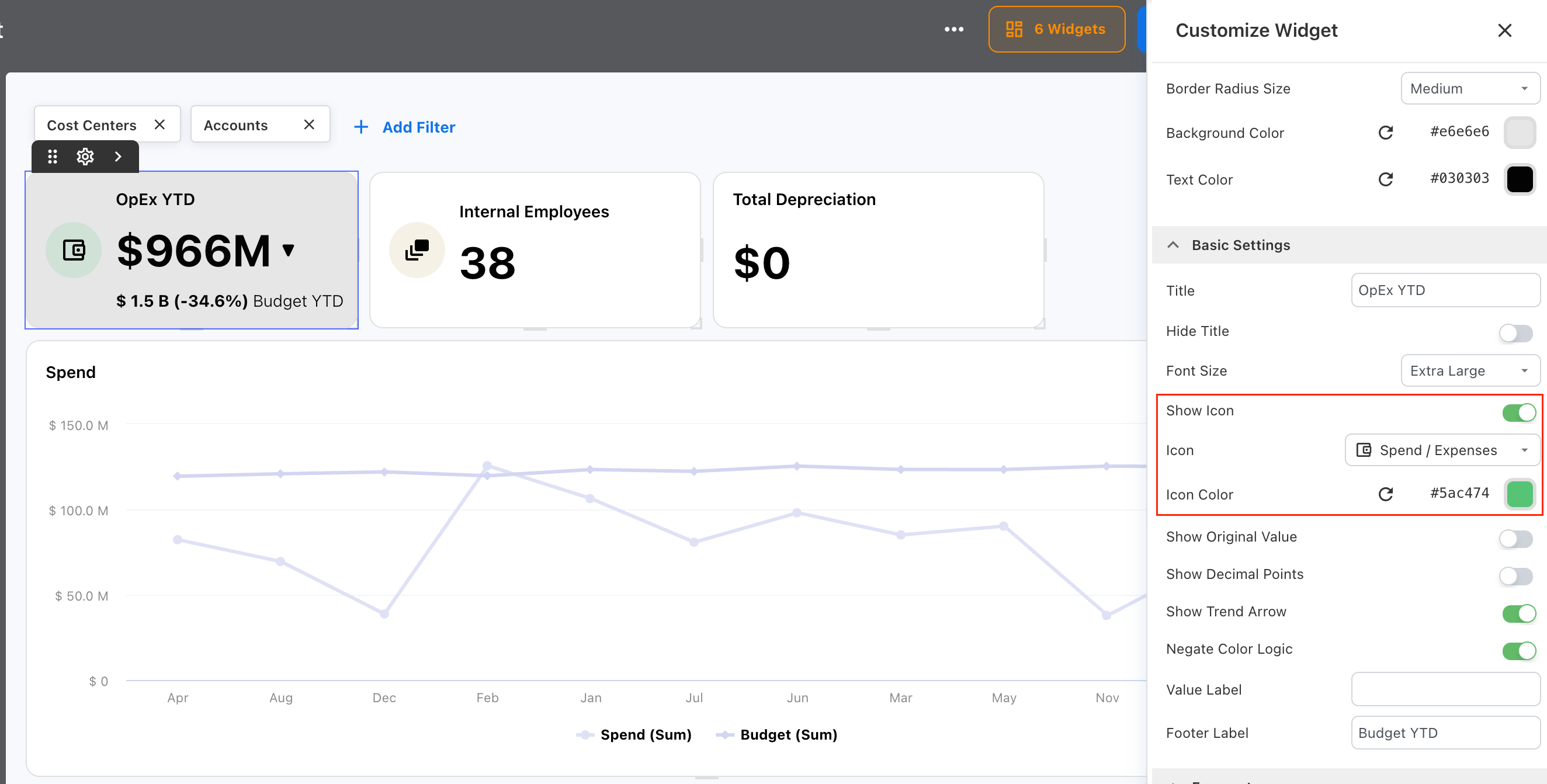Click the Title input field
Viewport: 1547px width, 784px height.
point(1445,290)
